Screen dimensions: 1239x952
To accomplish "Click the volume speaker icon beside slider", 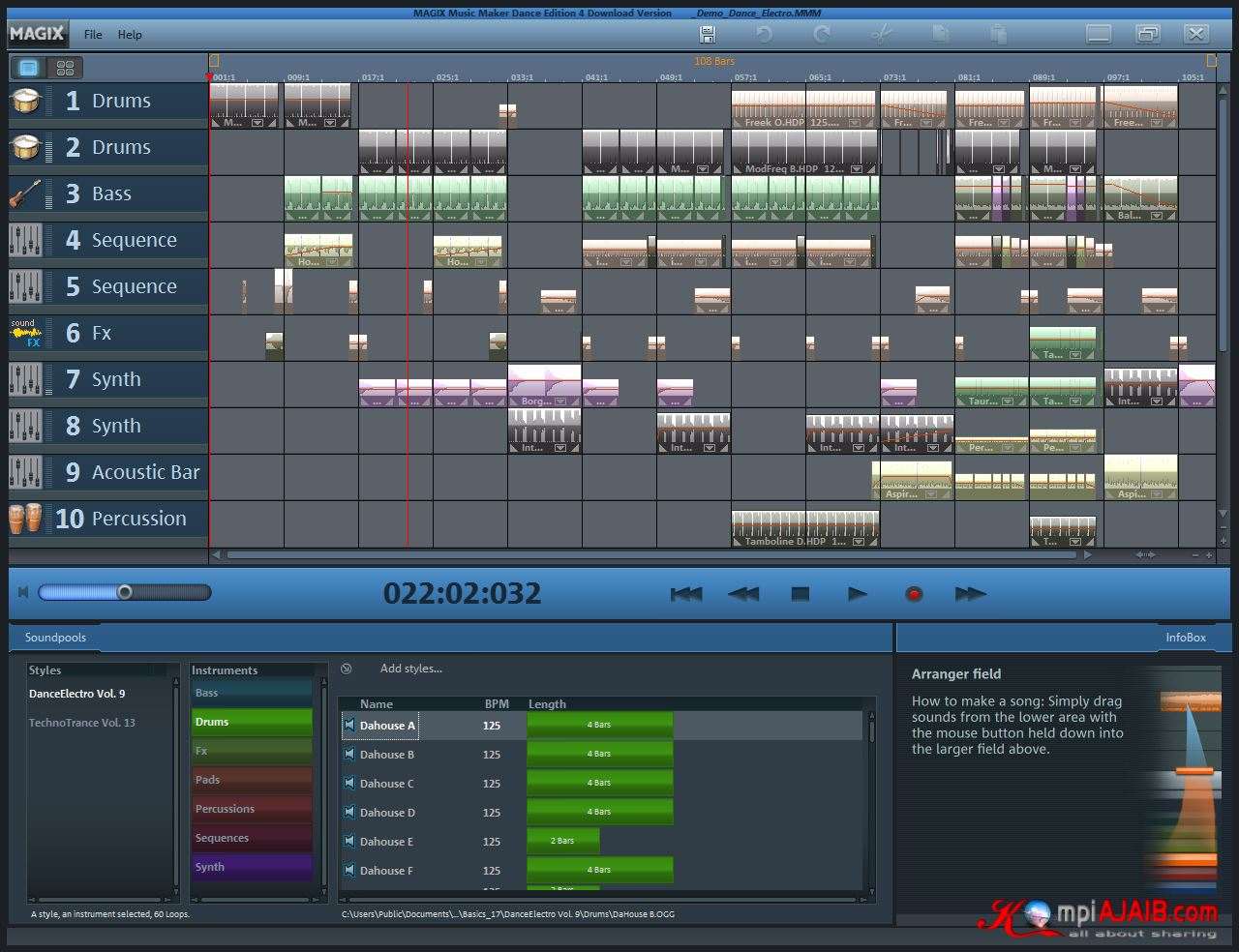I will pyautogui.click(x=23, y=592).
